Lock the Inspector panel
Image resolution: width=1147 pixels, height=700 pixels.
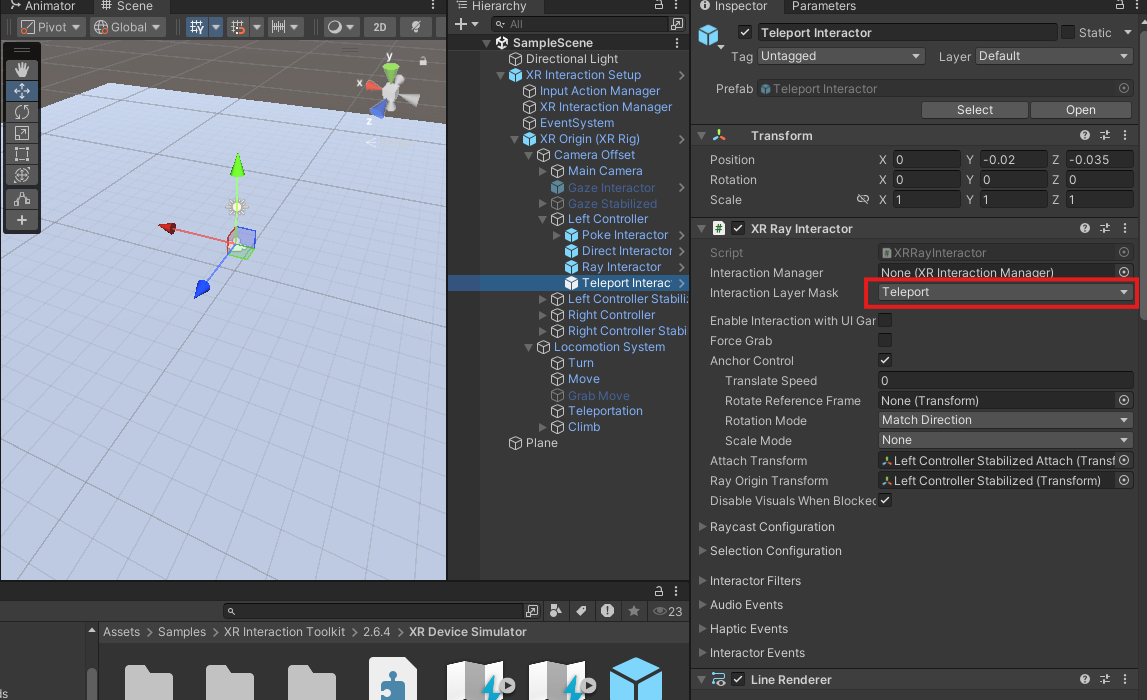[x=1119, y=5]
